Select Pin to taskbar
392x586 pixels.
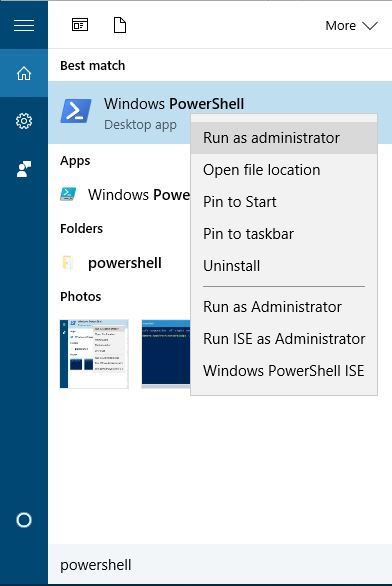pos(284,234)
